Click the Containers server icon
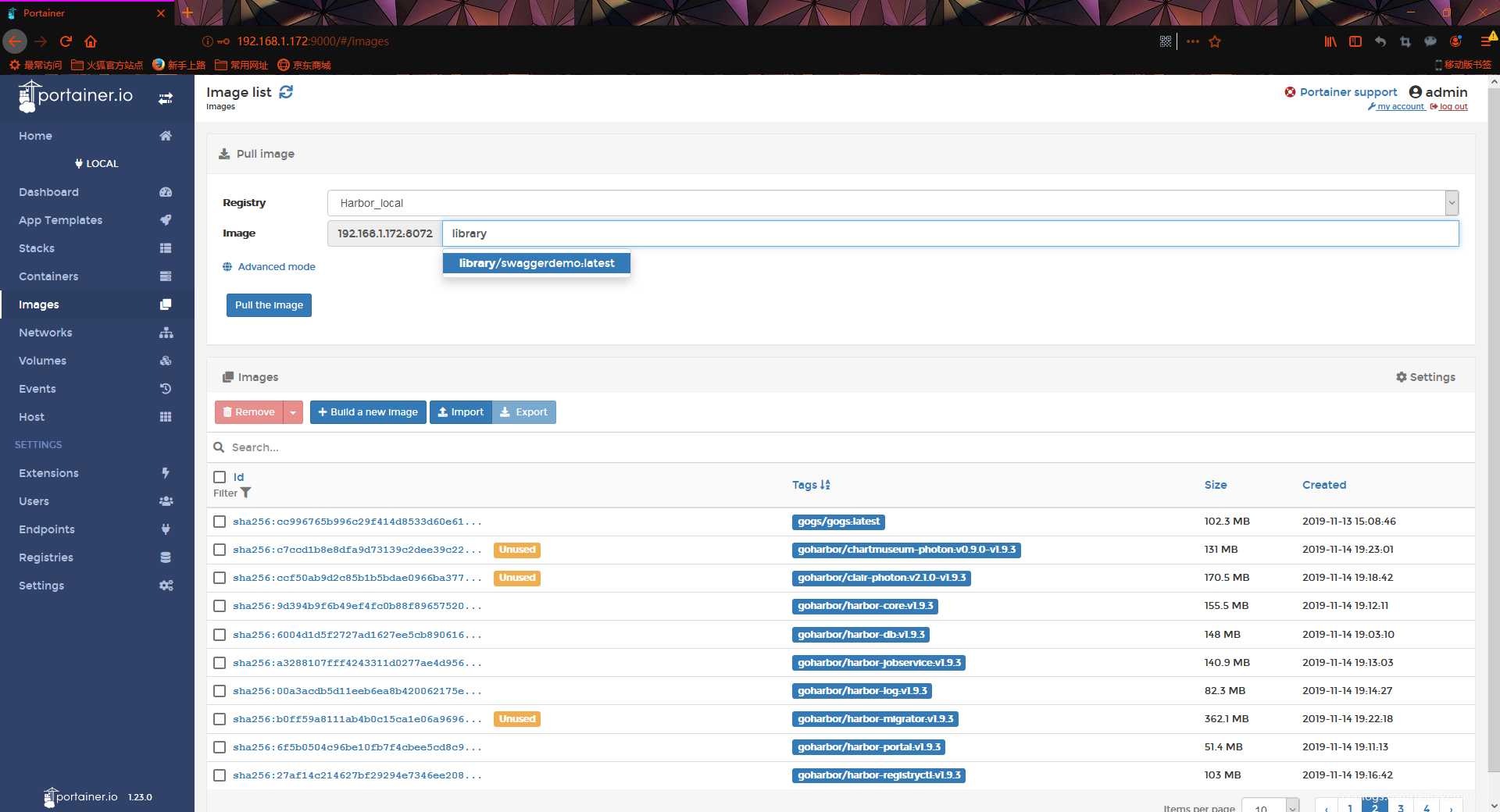The height and width of the screenshot is (812, 1500). pos(166,276)
